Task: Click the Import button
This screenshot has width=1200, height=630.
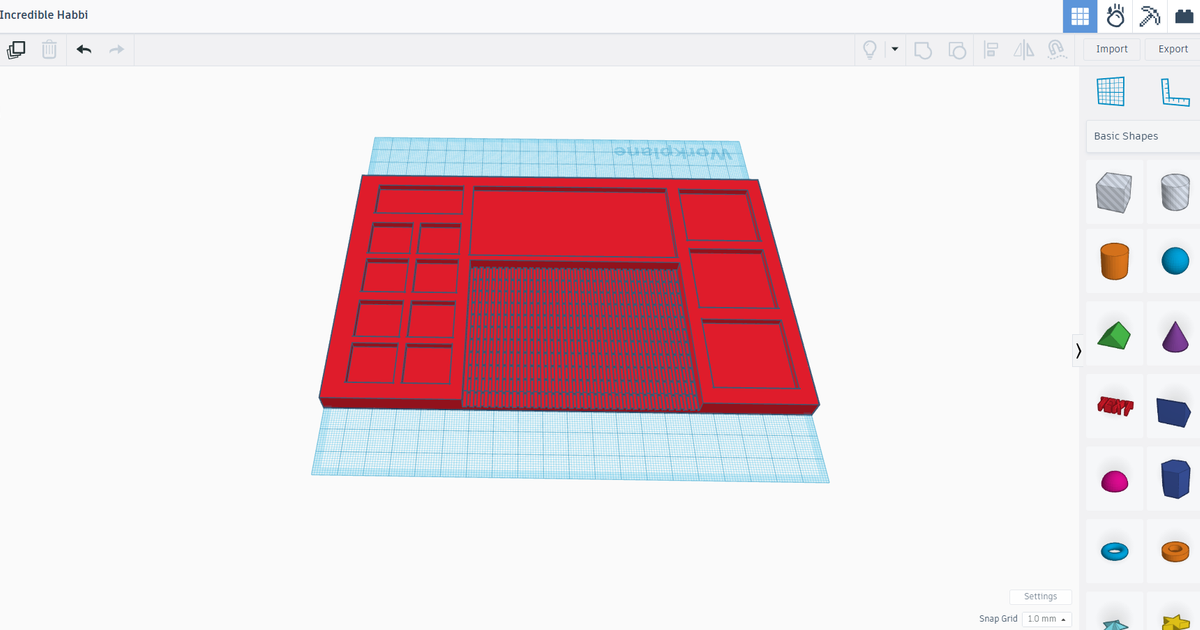Action: 1111,48
